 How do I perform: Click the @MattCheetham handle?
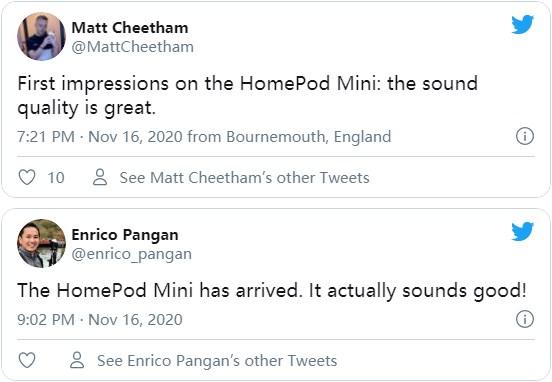(x=133, y=47)
